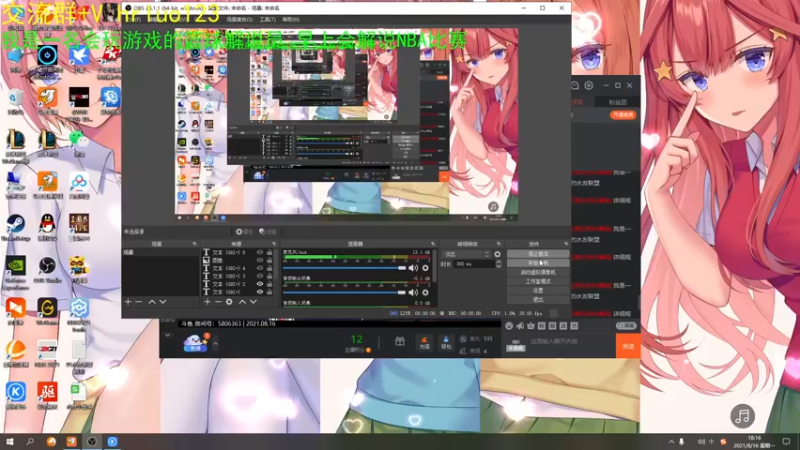Show hidden system tray icons
This screenshot has height=450, width=800.
tap(671, 442)
